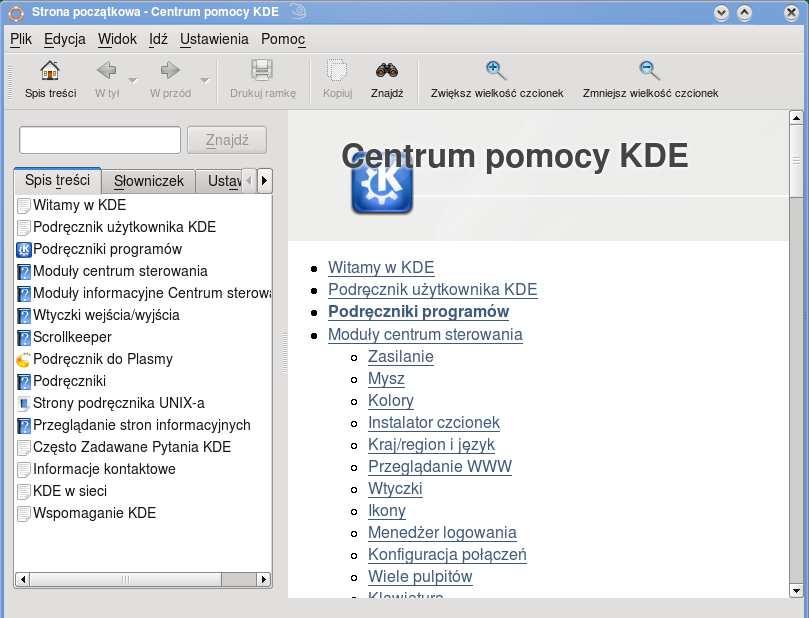Go forward with the W przód arrow
The height and width of the screenshot is (618, 809).
[x=170, y=70]
